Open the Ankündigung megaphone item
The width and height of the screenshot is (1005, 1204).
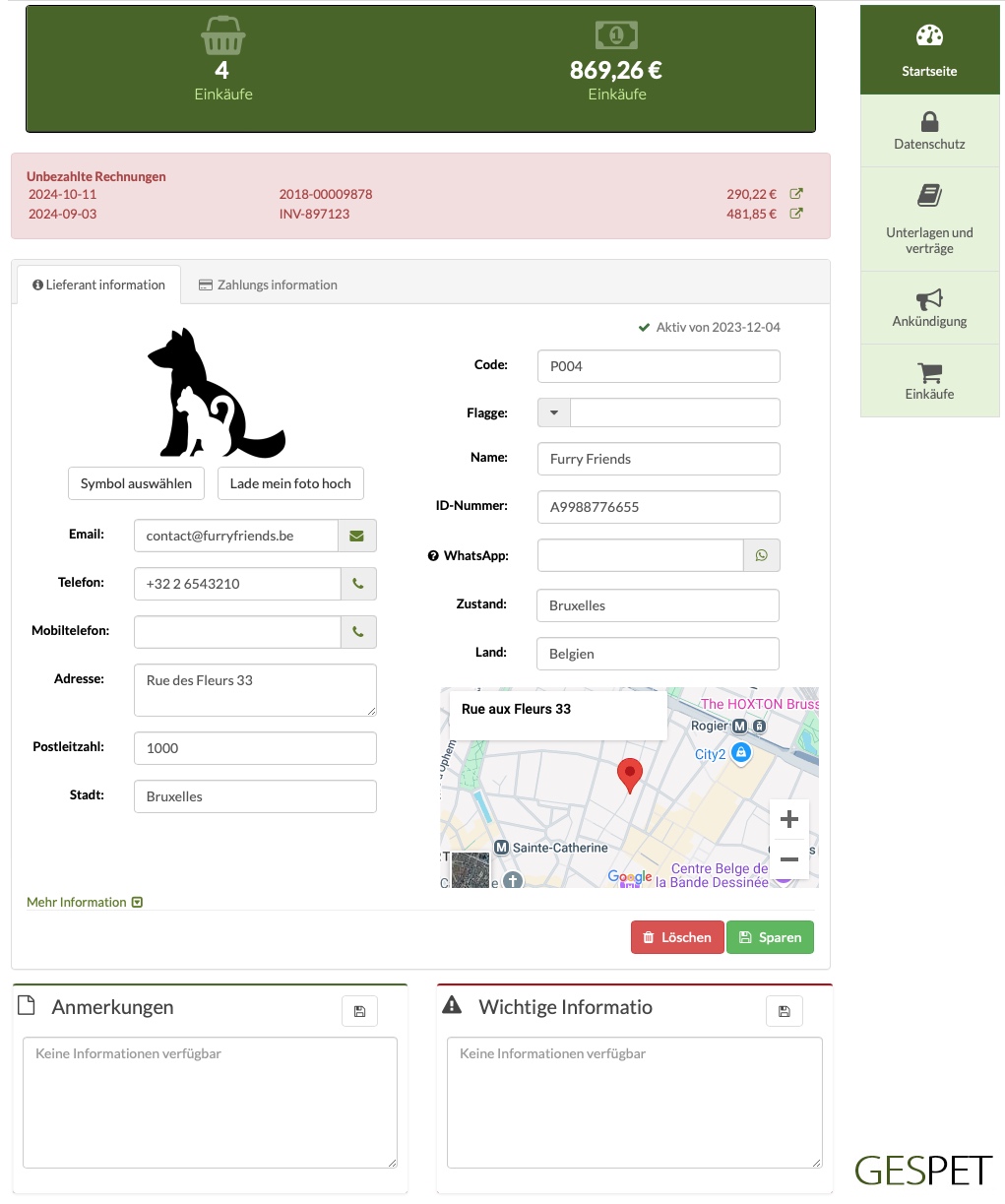click(929, 308)
